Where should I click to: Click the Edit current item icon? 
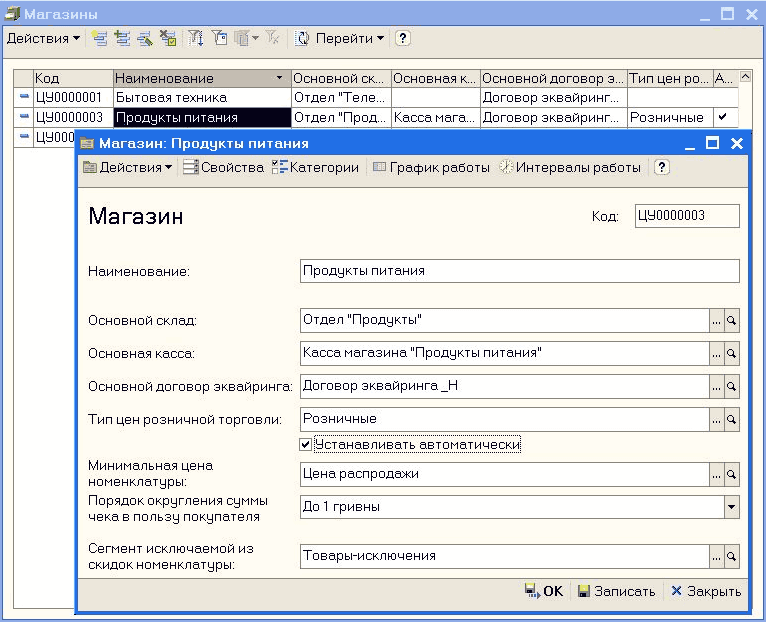pos(145,38)
